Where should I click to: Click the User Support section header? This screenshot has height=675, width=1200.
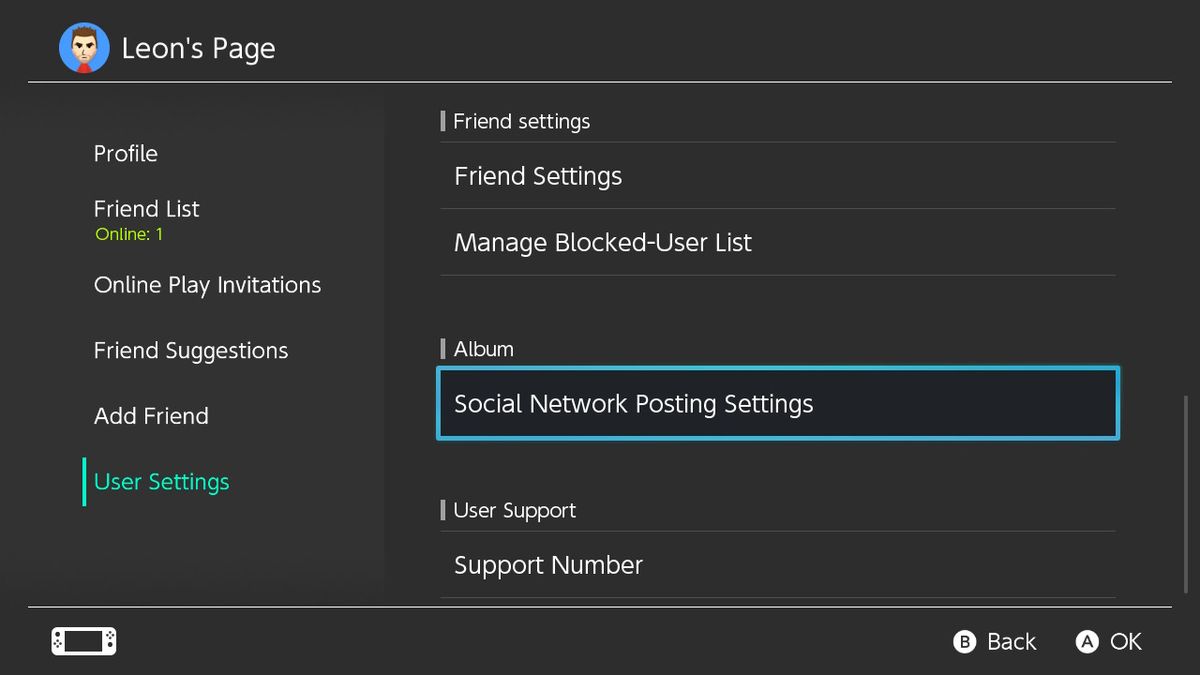(x=514, y=510)
